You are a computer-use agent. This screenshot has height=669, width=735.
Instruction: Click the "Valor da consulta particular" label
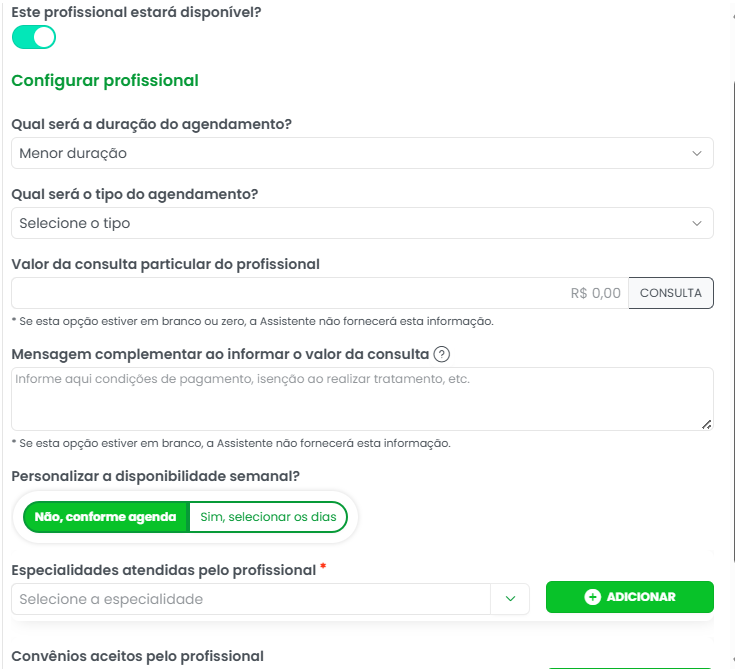(x=165, y=264)
